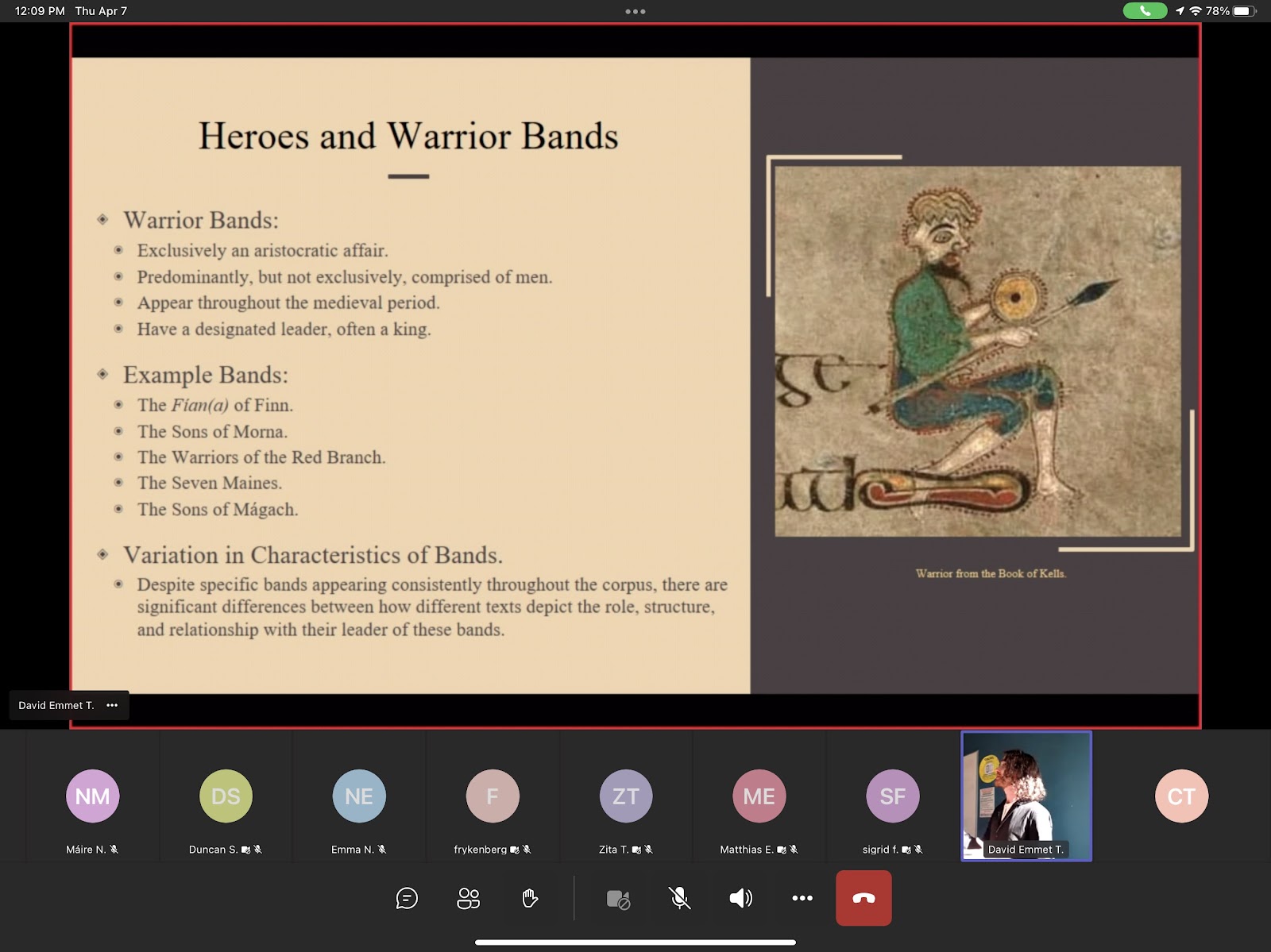Select Máire N. participant avatar
This screenshot has height=952, width=1271.
coord(92,796)
